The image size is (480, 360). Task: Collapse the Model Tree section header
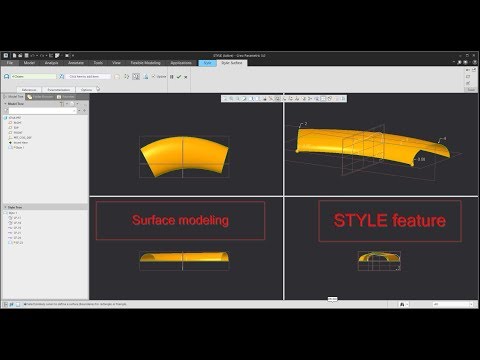click(5, 104)
